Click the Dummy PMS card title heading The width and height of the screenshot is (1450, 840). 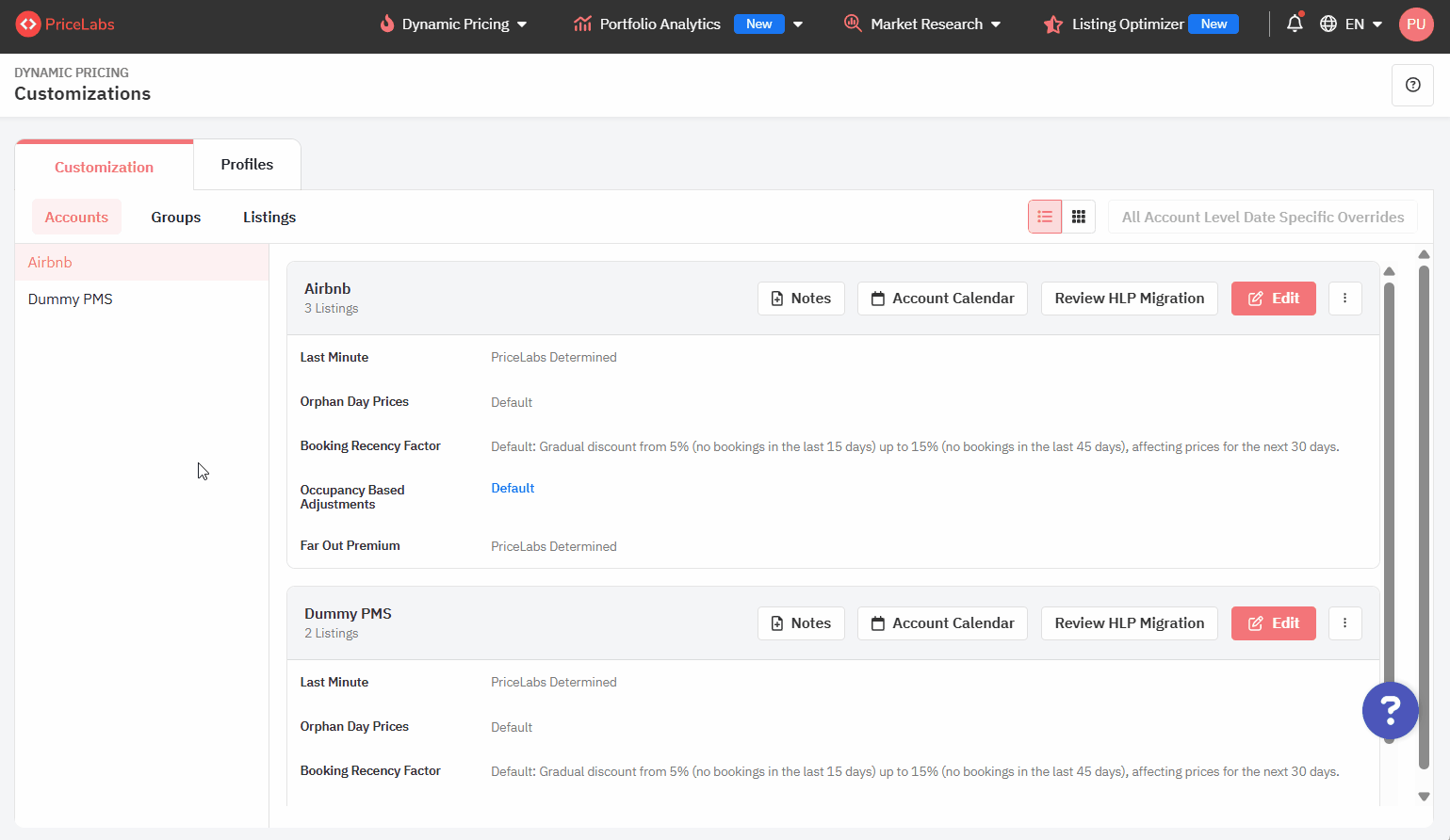[348, 614]
